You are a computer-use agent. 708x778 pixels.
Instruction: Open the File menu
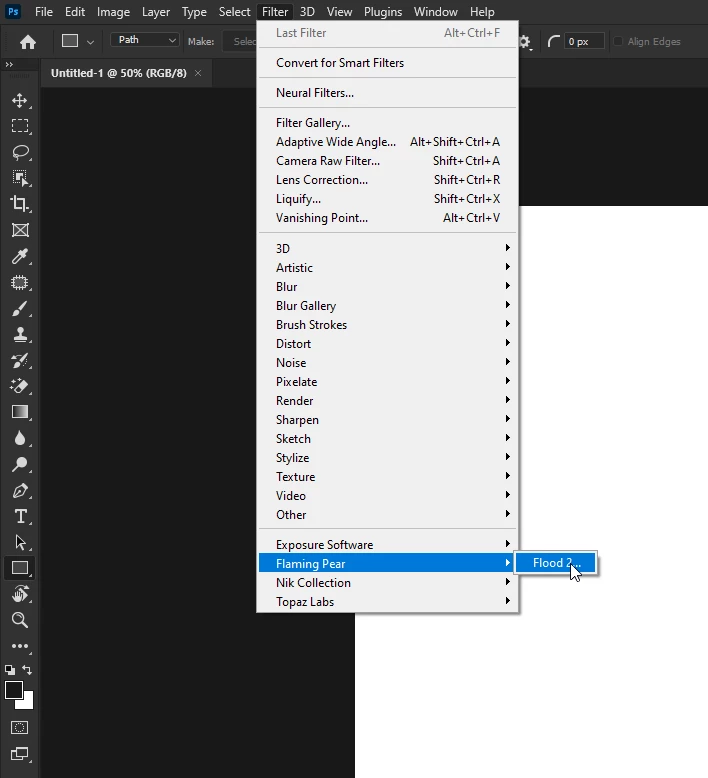44,11
